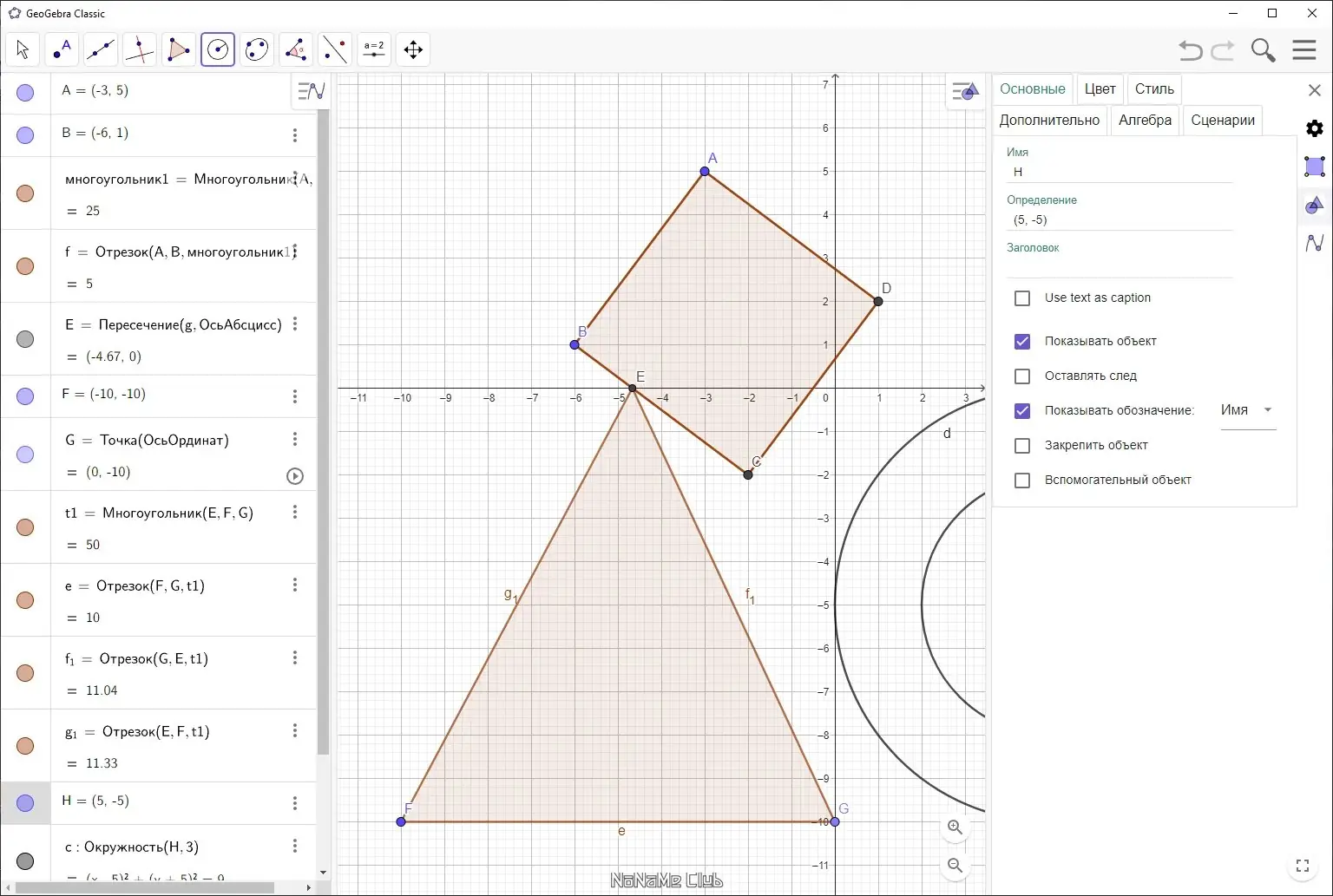Open label type dropdown showing 'Имя'

tap(1248, 410)
